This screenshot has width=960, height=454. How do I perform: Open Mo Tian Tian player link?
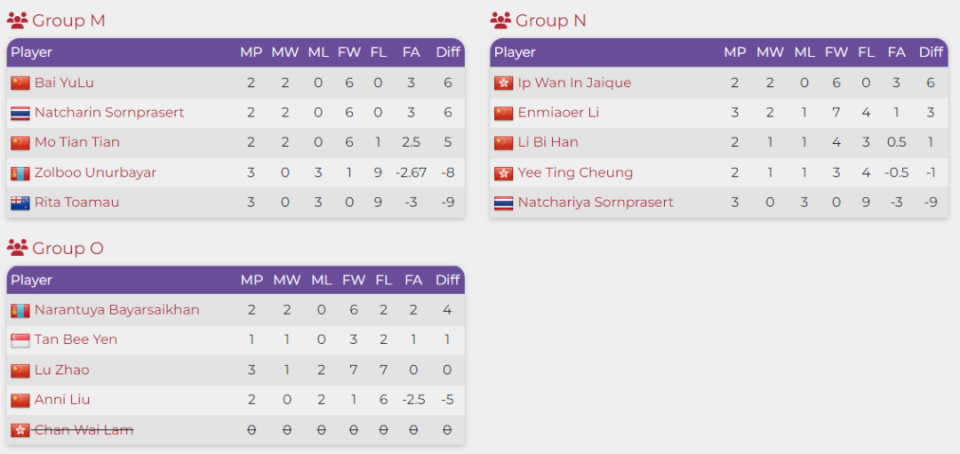pos(77,142)
